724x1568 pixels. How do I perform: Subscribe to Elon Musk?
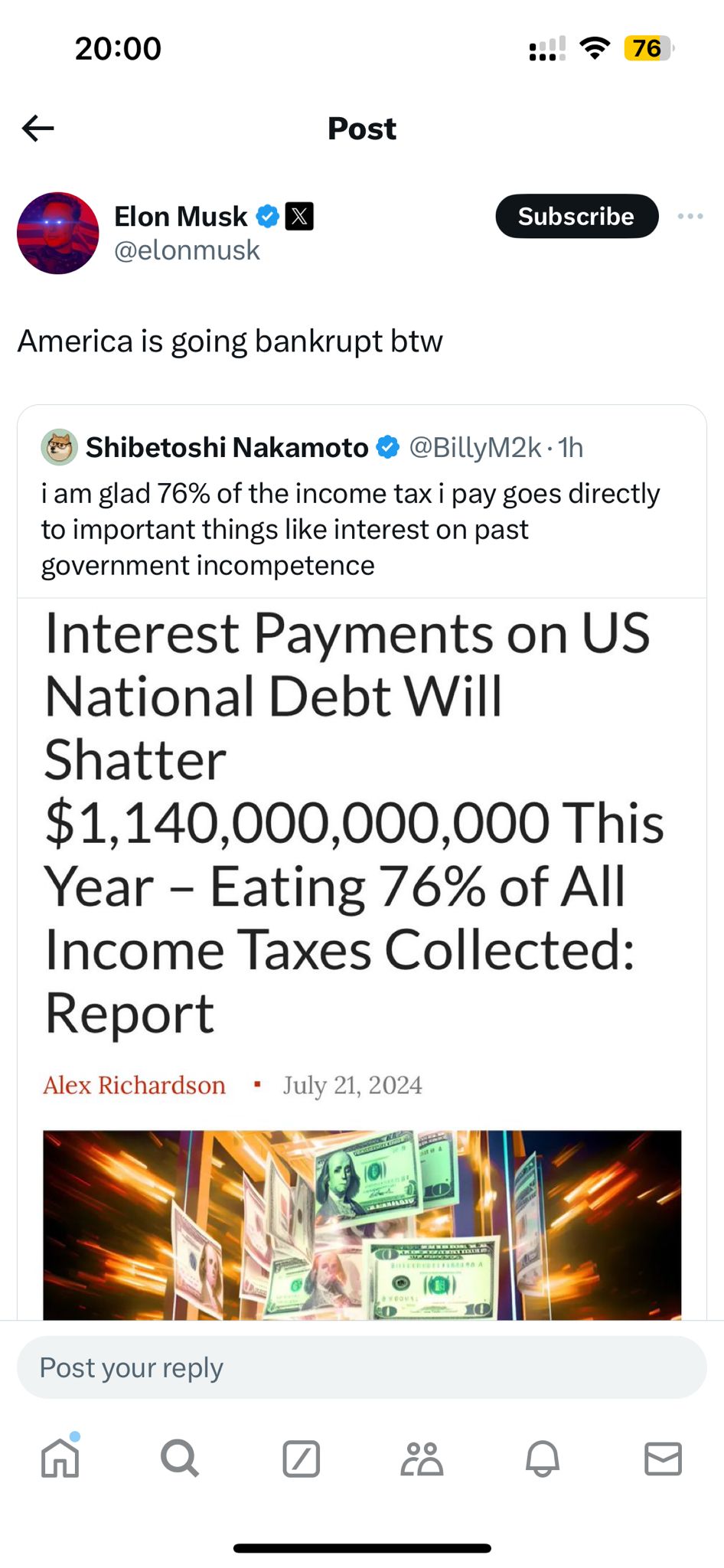(576, 217)
